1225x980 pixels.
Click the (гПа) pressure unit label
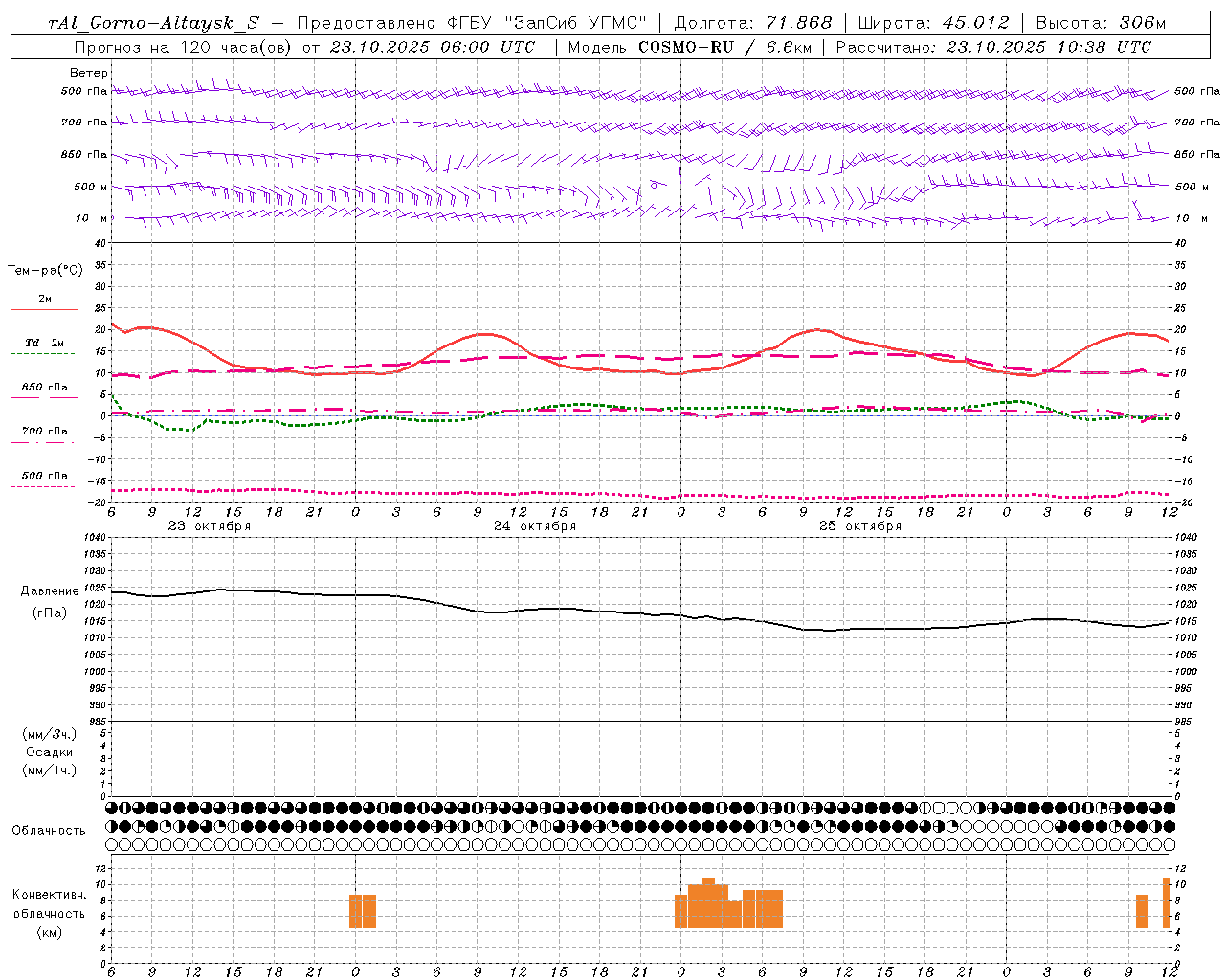(x=50, y=613)
